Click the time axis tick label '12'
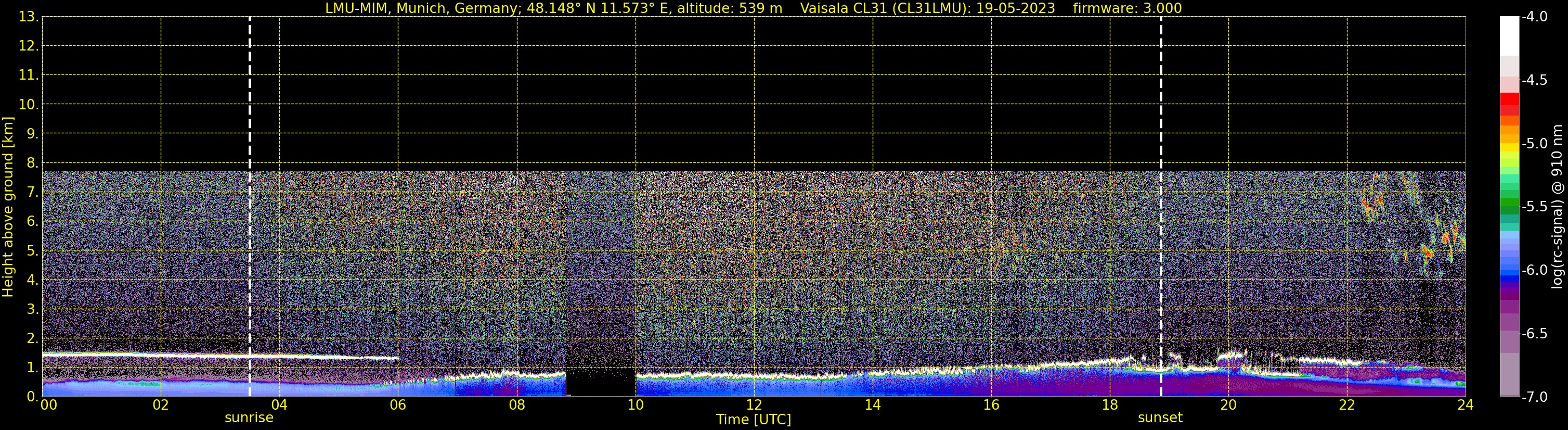Viewport: 1568px width, 430px height. pyautogui.click(x=754, y=406)
